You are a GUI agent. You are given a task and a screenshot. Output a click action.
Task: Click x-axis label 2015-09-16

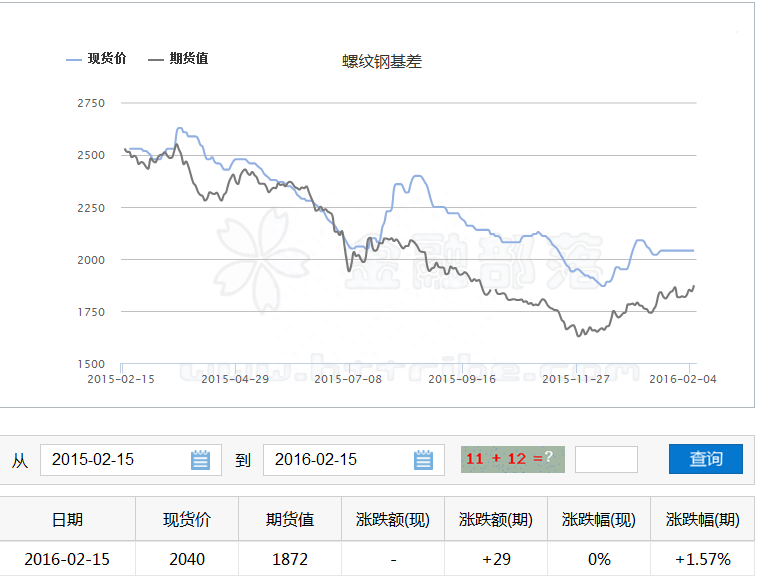coord(462,379)
